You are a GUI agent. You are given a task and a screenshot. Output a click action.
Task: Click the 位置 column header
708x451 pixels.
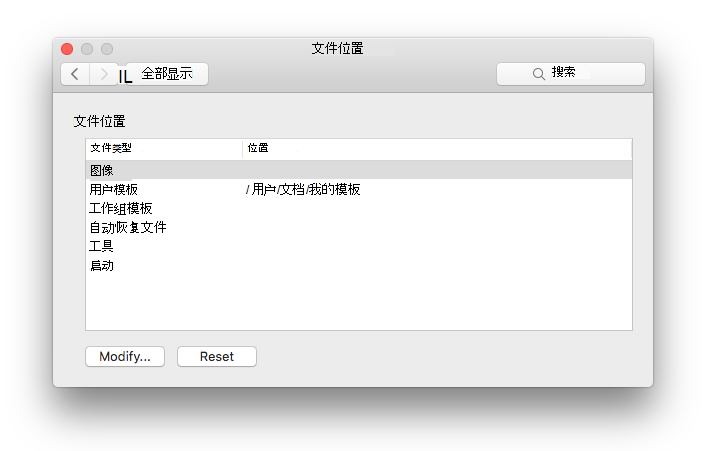[x=437, y=148]
